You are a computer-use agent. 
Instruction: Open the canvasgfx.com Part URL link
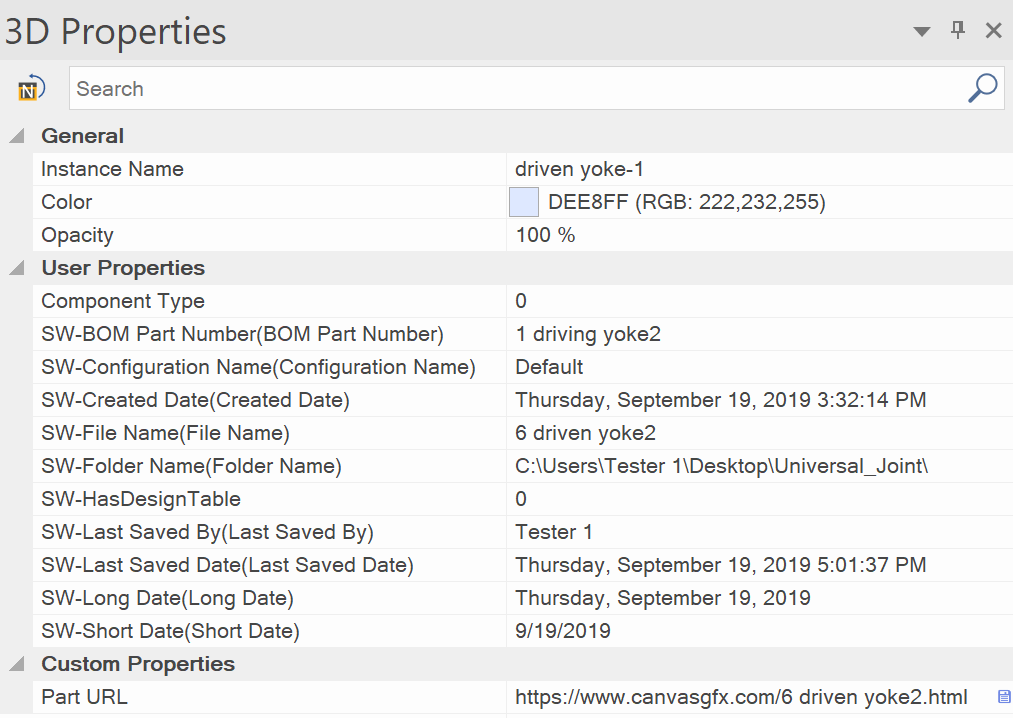(x=741, y=697)
